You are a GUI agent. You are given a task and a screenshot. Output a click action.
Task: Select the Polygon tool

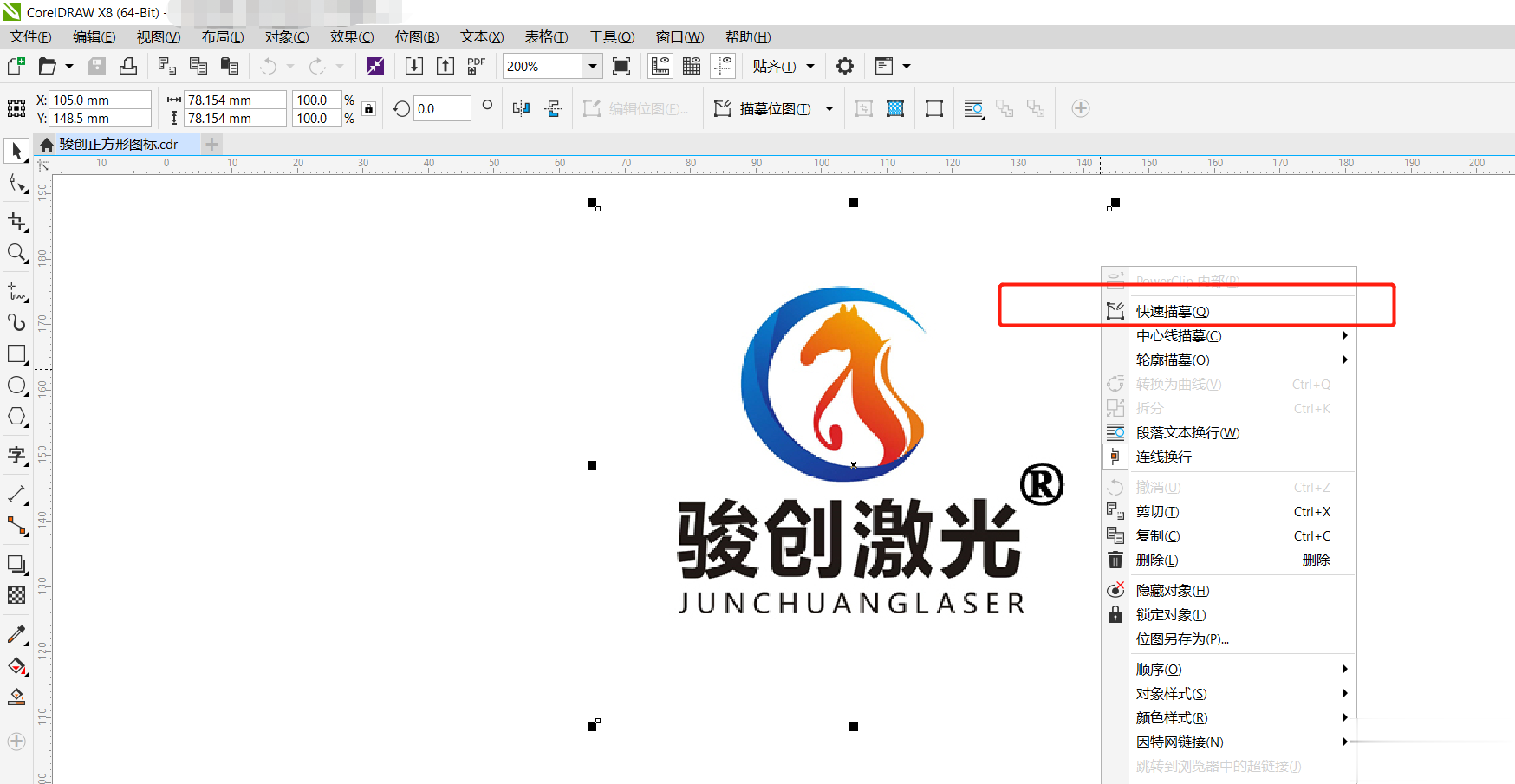(x=16, y=417)
